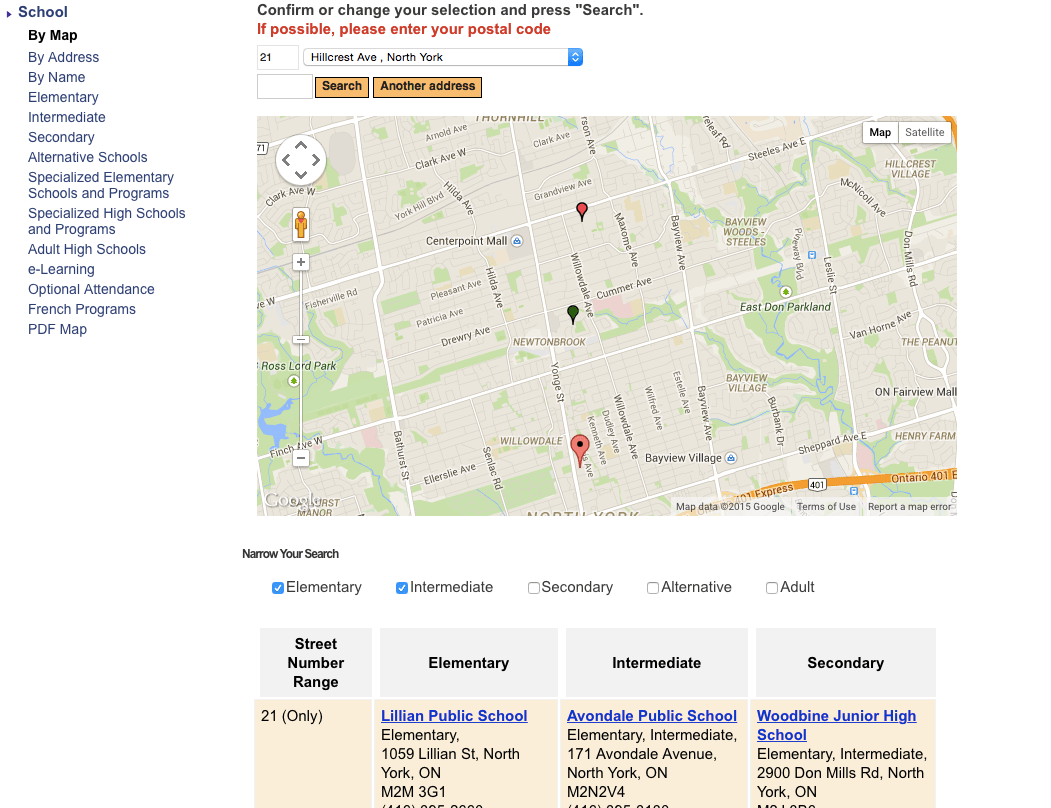
Task: Open Elementary in sidebar menu
Action: (63, 97)
